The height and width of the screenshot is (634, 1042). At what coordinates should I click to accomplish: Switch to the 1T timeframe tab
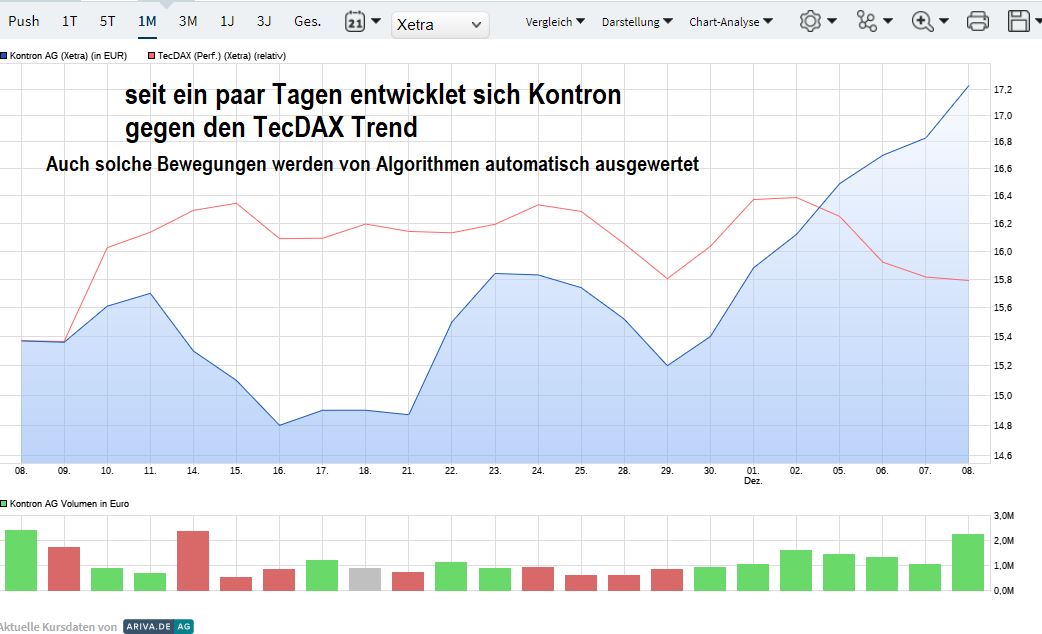[x=68, y=19]
